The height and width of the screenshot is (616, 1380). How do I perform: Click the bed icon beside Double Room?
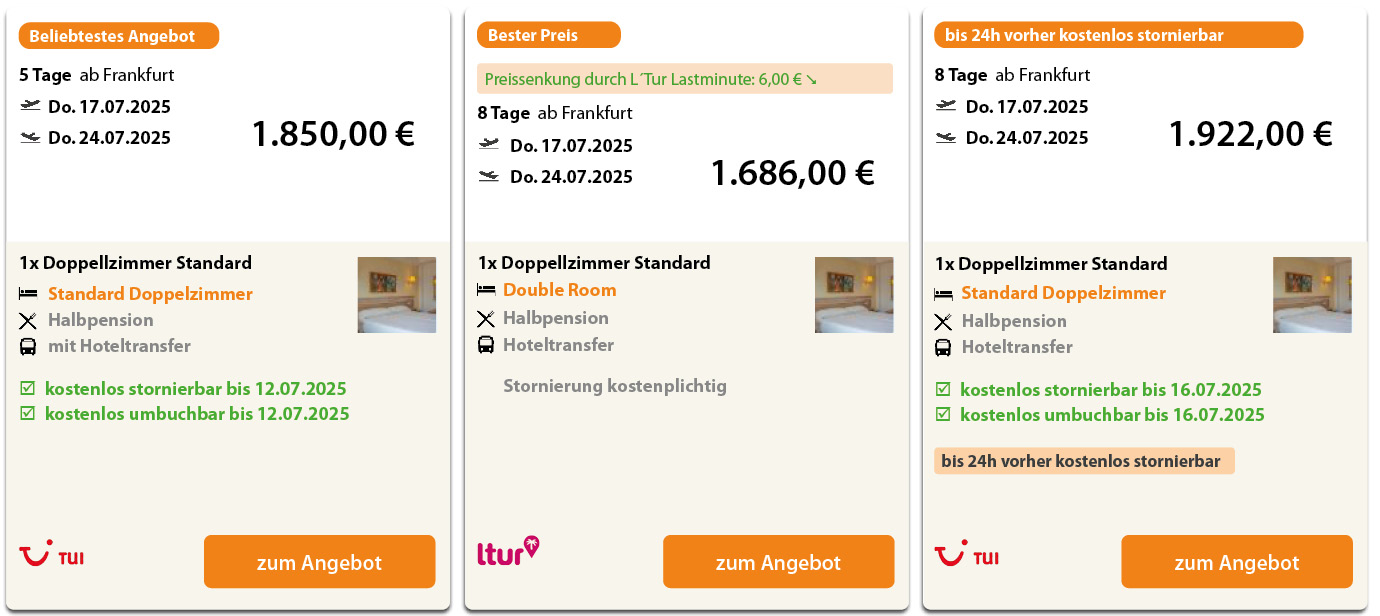tap(486, 290)
